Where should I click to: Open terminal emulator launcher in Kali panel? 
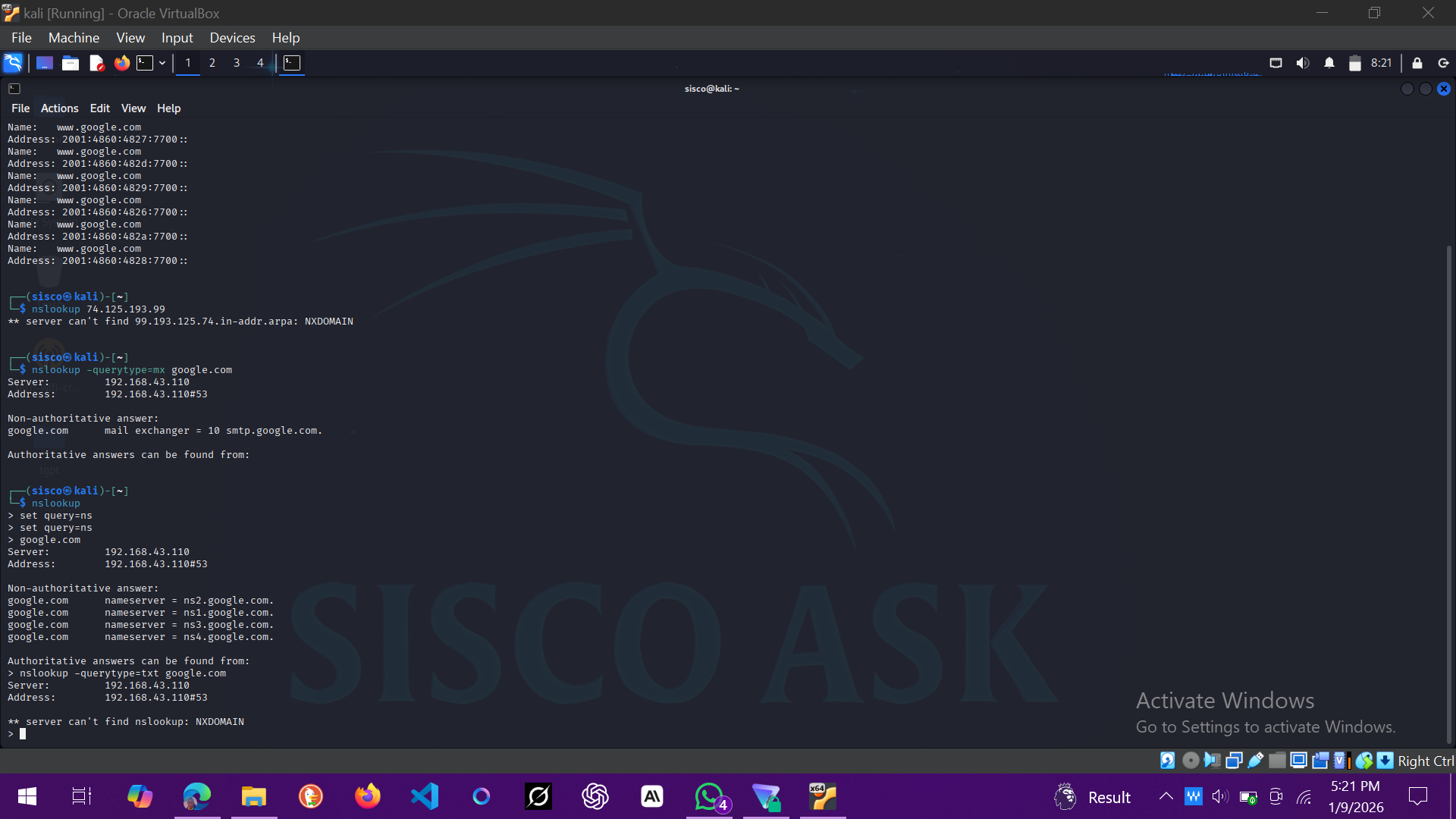[145, 63]
